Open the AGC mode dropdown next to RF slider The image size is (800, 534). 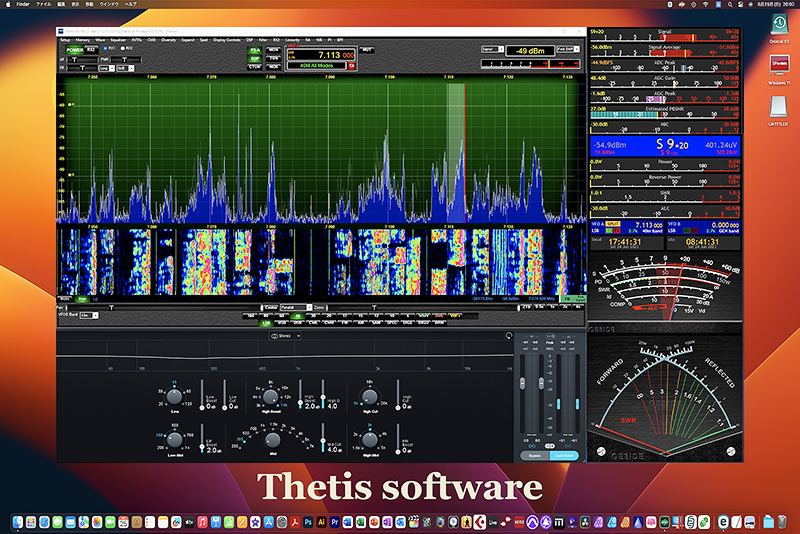[106, 68]
